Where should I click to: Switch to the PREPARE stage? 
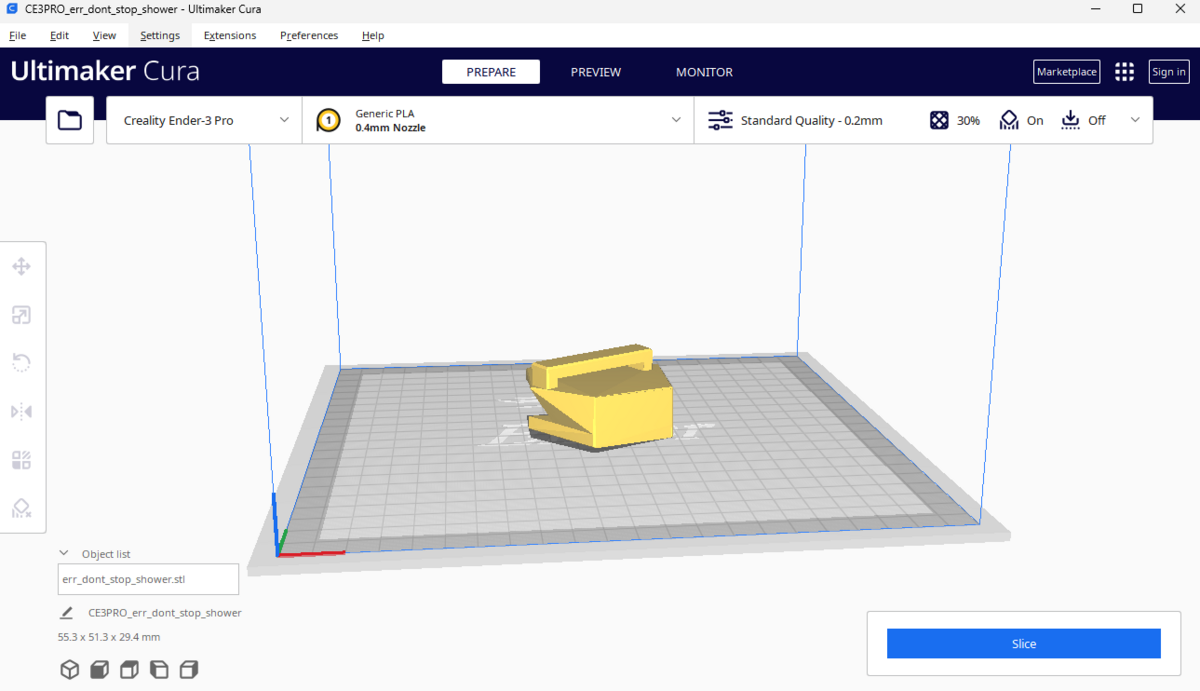pyautogui.click(x=491, y=72)
